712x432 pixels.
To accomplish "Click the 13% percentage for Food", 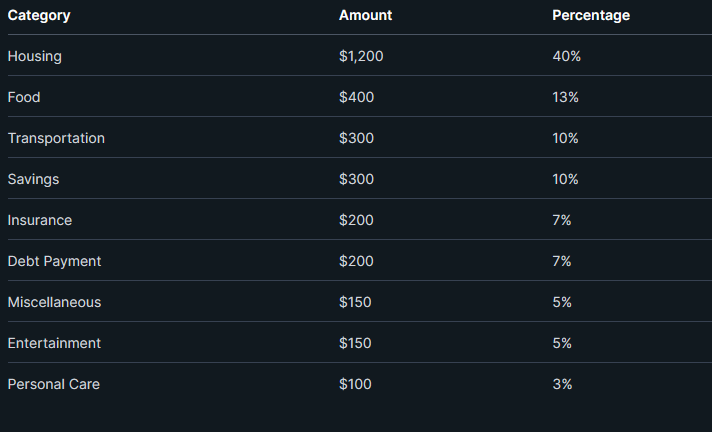I will click(x=565, y=97).
